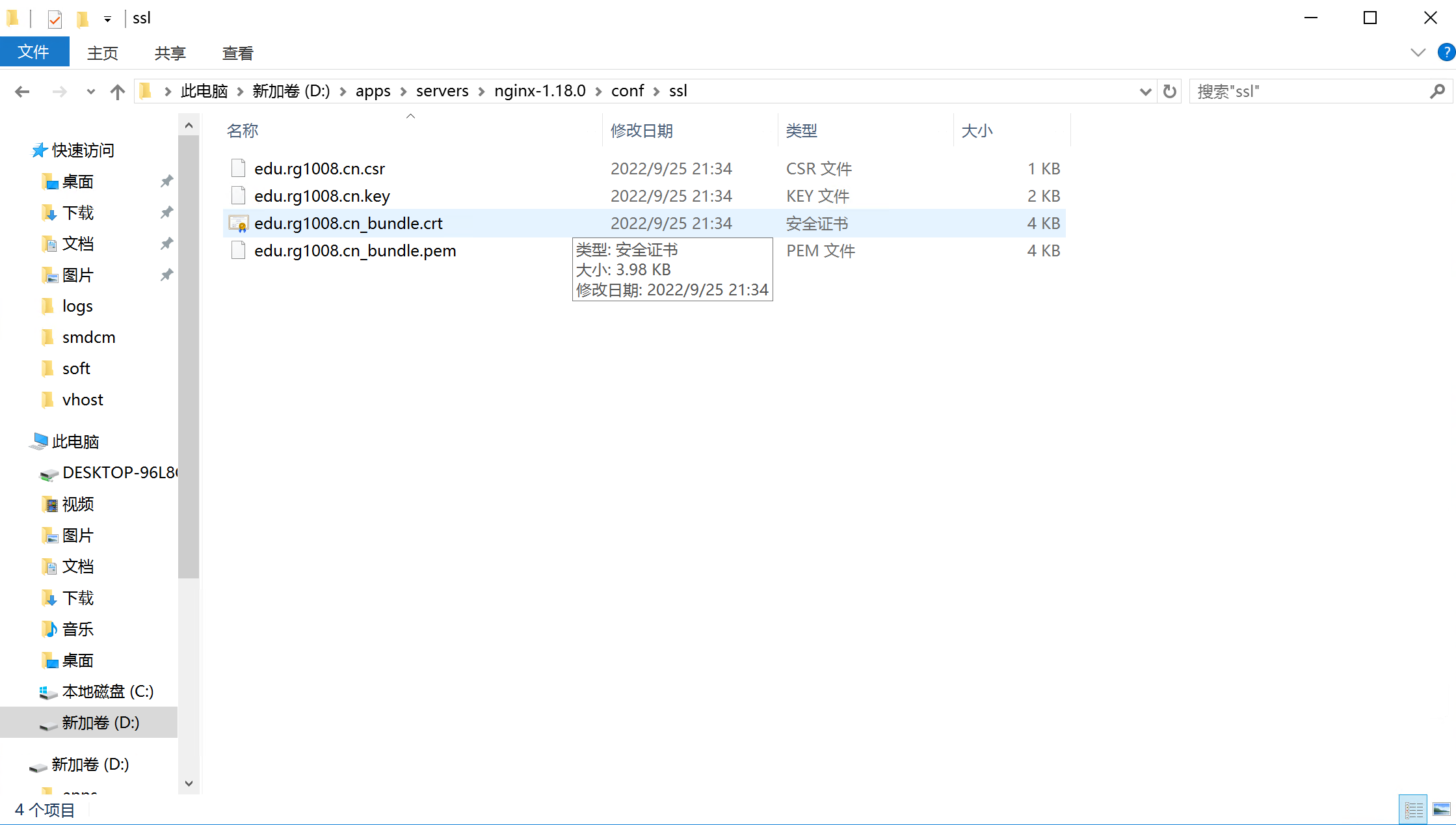
Task: Click servers in the address breadcrumb
Action: click(x=442, y=91)
